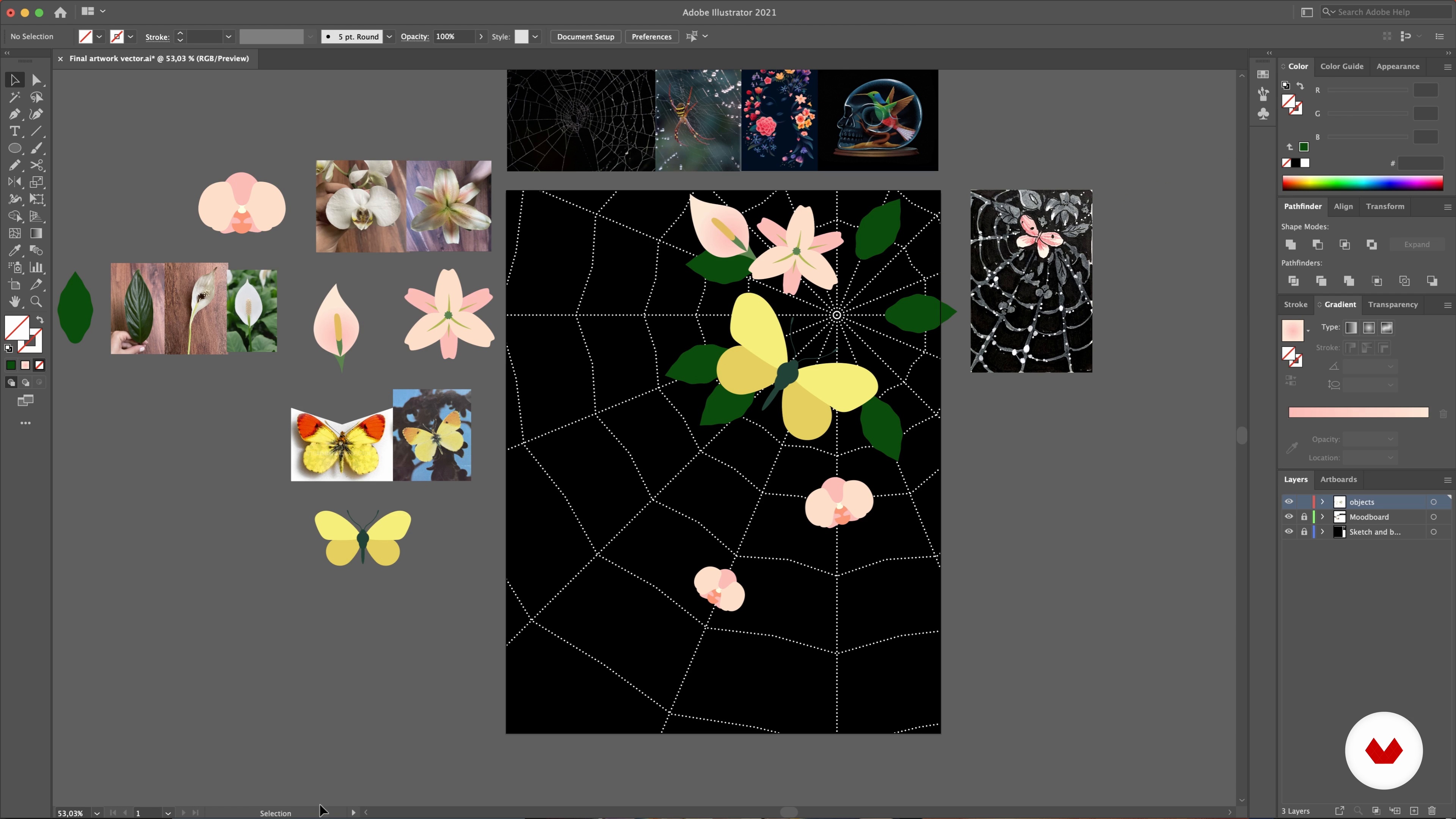Click the pink gradient slider bar
Image resolution: width=1456 pixels, height=819 pixels.
coord(1358,413)
